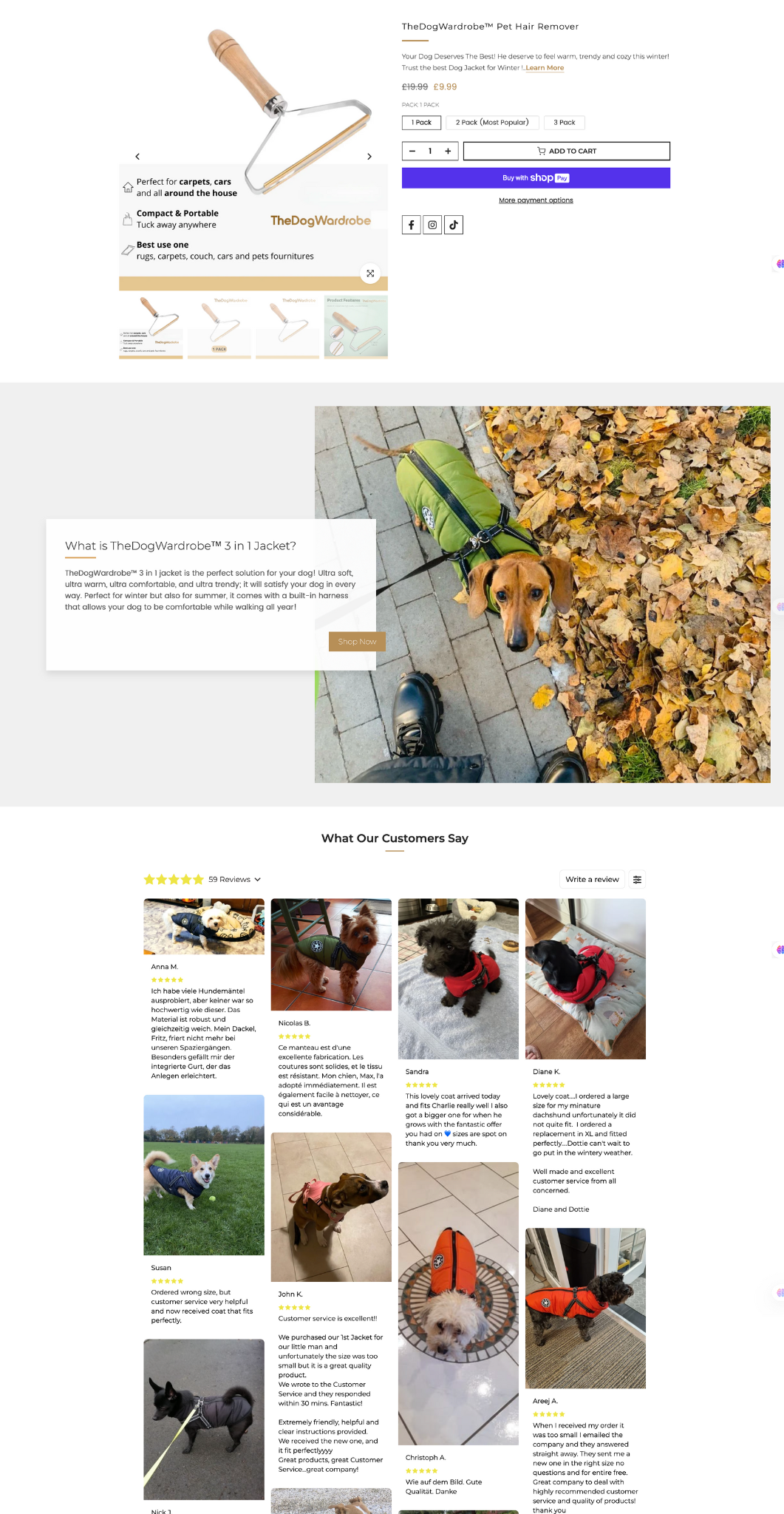Select the 1 Pack option
Viewport: 784px width, 1514px height.
coord(421,123)
